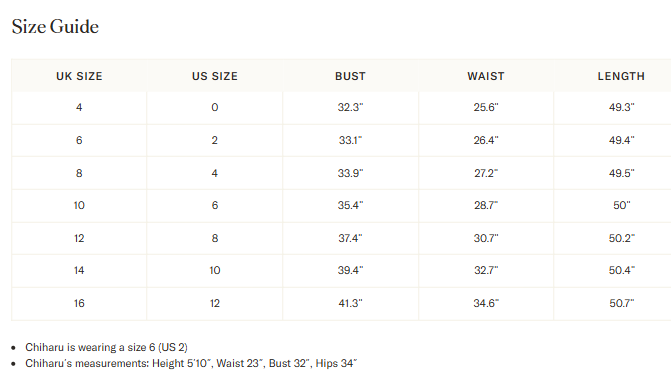Click the 41.3" bust cell
The height and width of the screenshot is (376, 671).
coord(350,303)
